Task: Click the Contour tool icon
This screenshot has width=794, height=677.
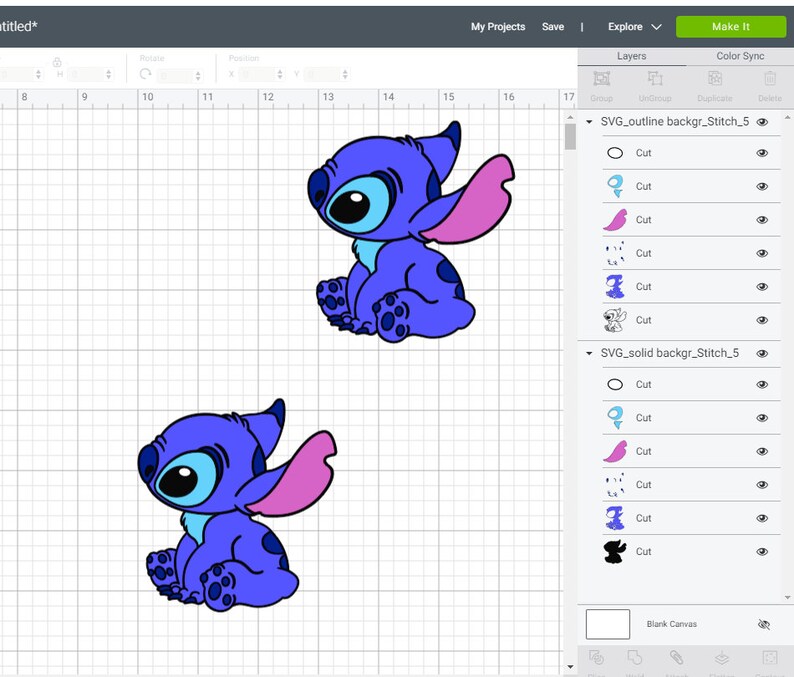Action: (770, 657)
